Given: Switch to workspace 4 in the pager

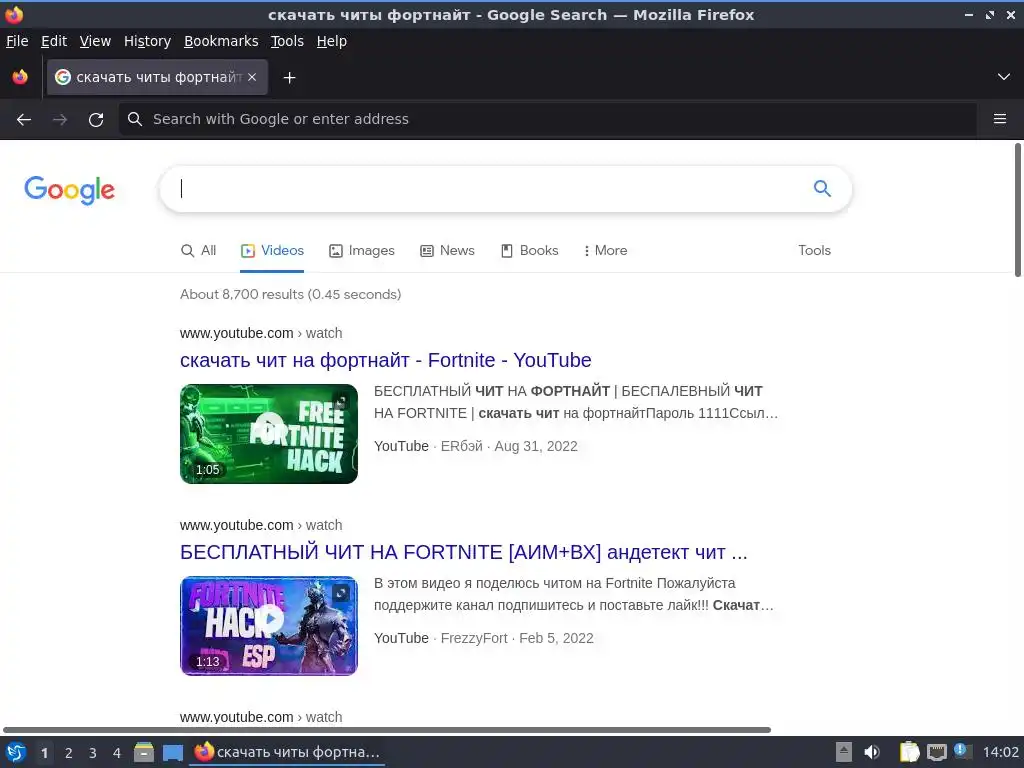Looking at the screenshot, I should point(117,753).
